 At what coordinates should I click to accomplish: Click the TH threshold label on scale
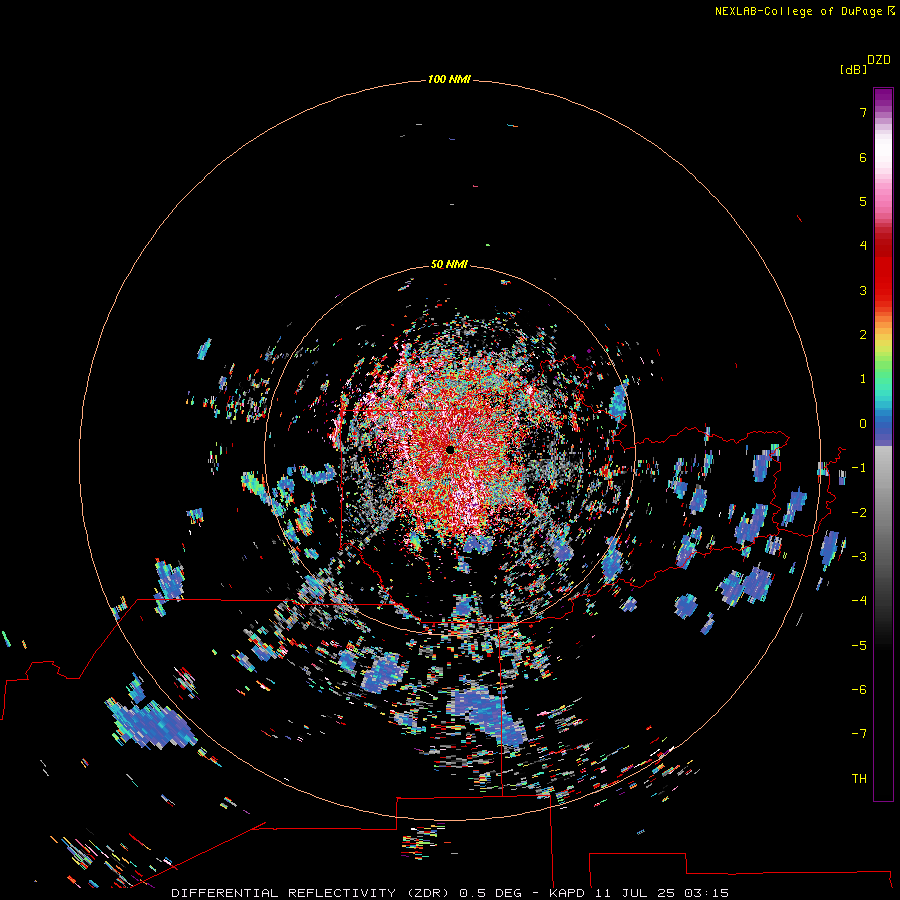[x=859, y=779]
